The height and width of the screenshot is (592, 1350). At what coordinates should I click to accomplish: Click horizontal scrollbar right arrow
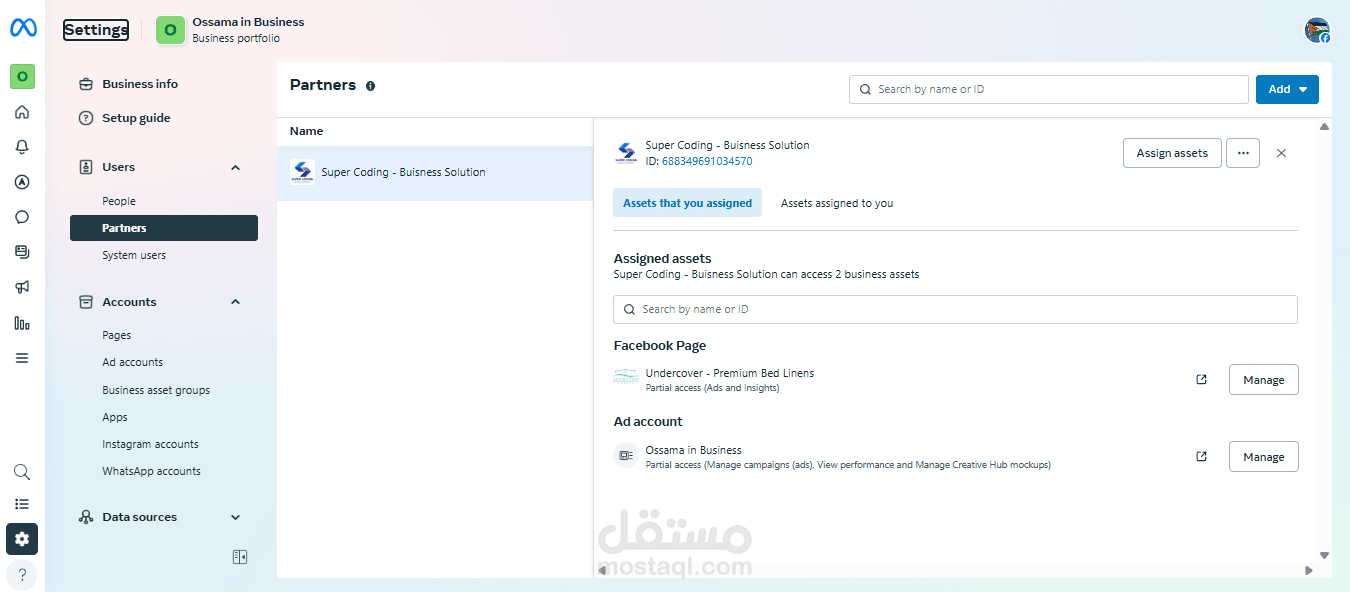(1308, 571)
